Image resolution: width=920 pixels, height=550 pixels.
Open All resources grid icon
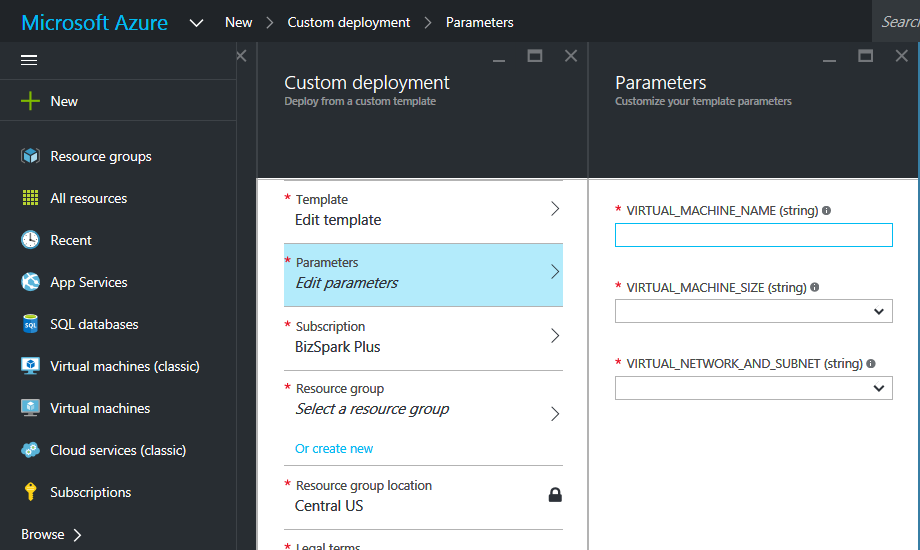tap(31, 198)
